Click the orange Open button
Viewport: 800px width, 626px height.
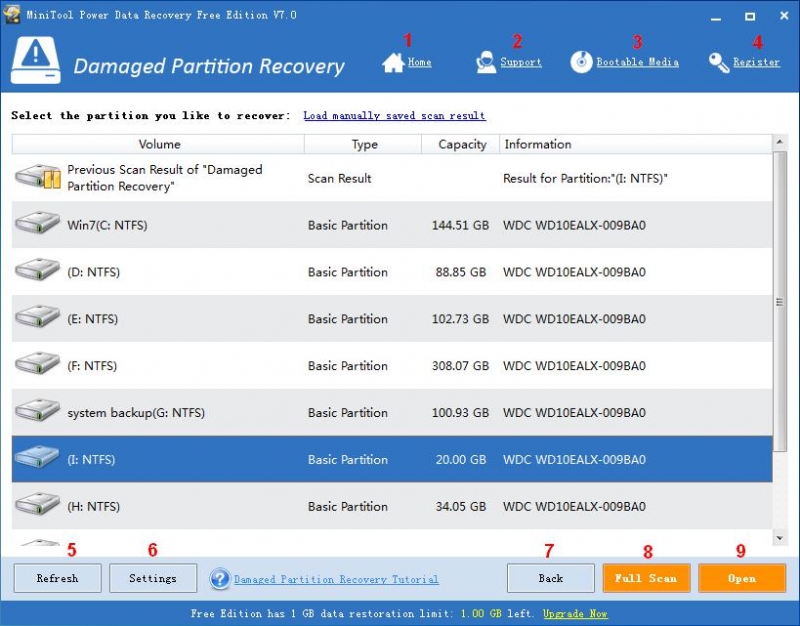[x=742, y=578]
